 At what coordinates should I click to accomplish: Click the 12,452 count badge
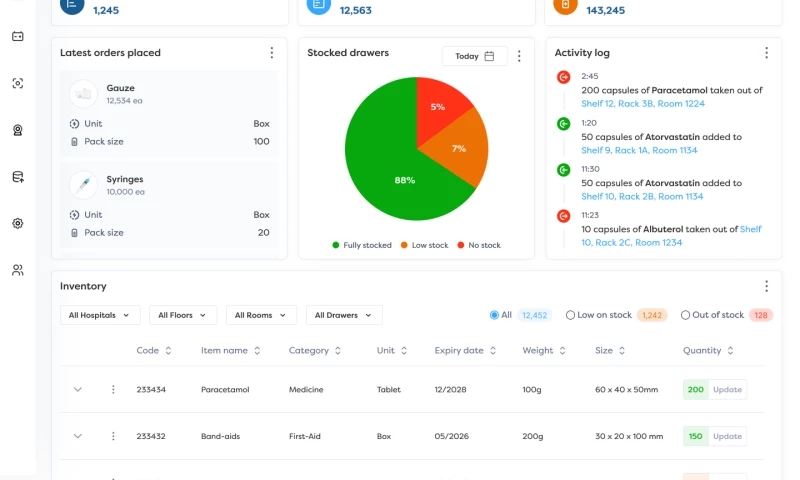534,315
